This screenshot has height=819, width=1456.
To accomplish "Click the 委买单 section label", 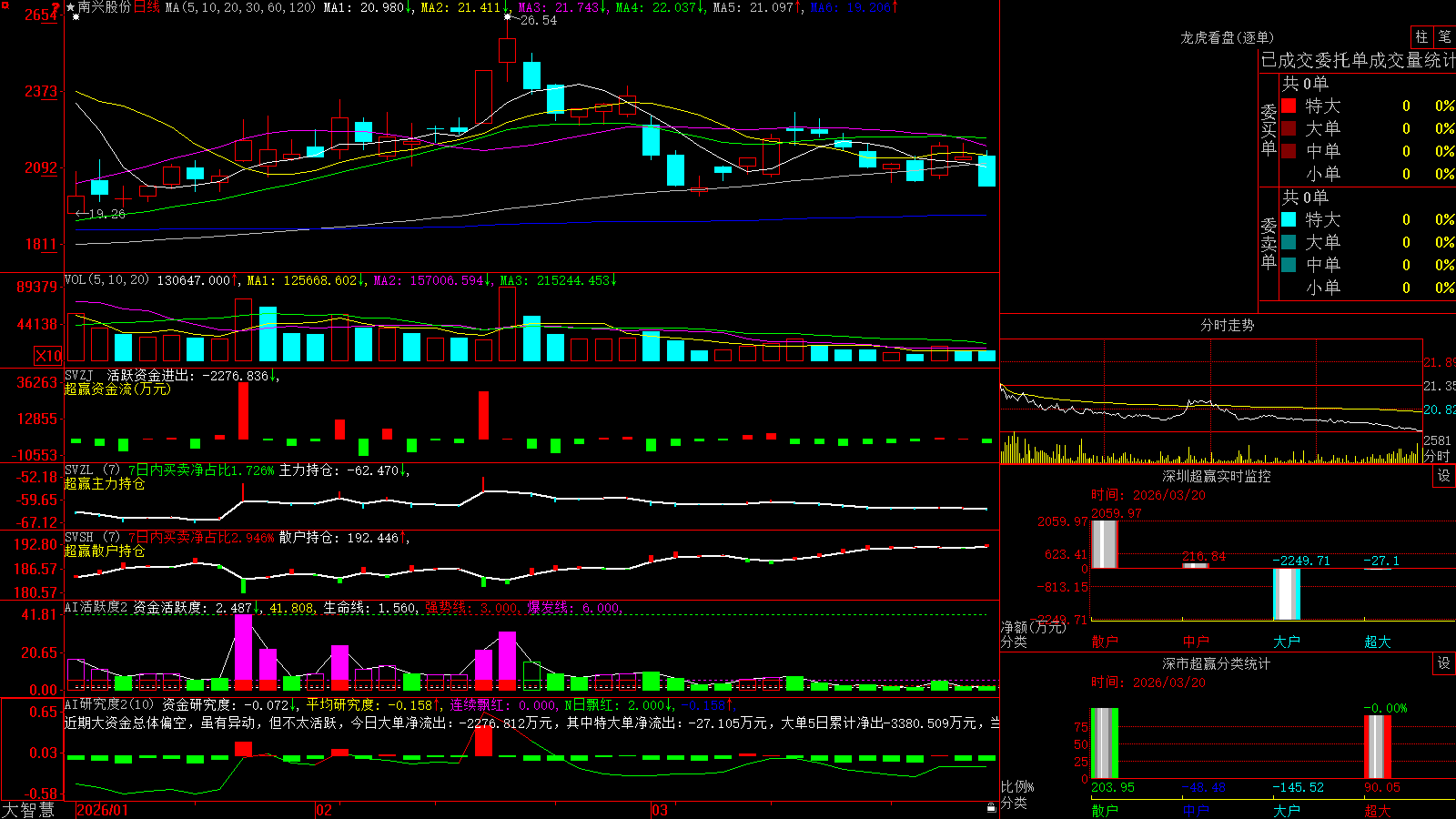I will pyautogui.click(x=1269, y=130).
